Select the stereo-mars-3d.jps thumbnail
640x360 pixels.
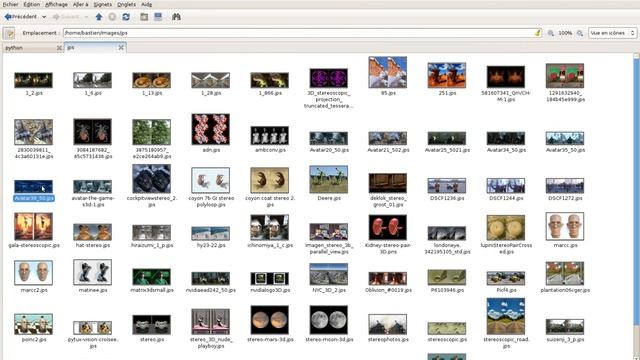(270, 320)
